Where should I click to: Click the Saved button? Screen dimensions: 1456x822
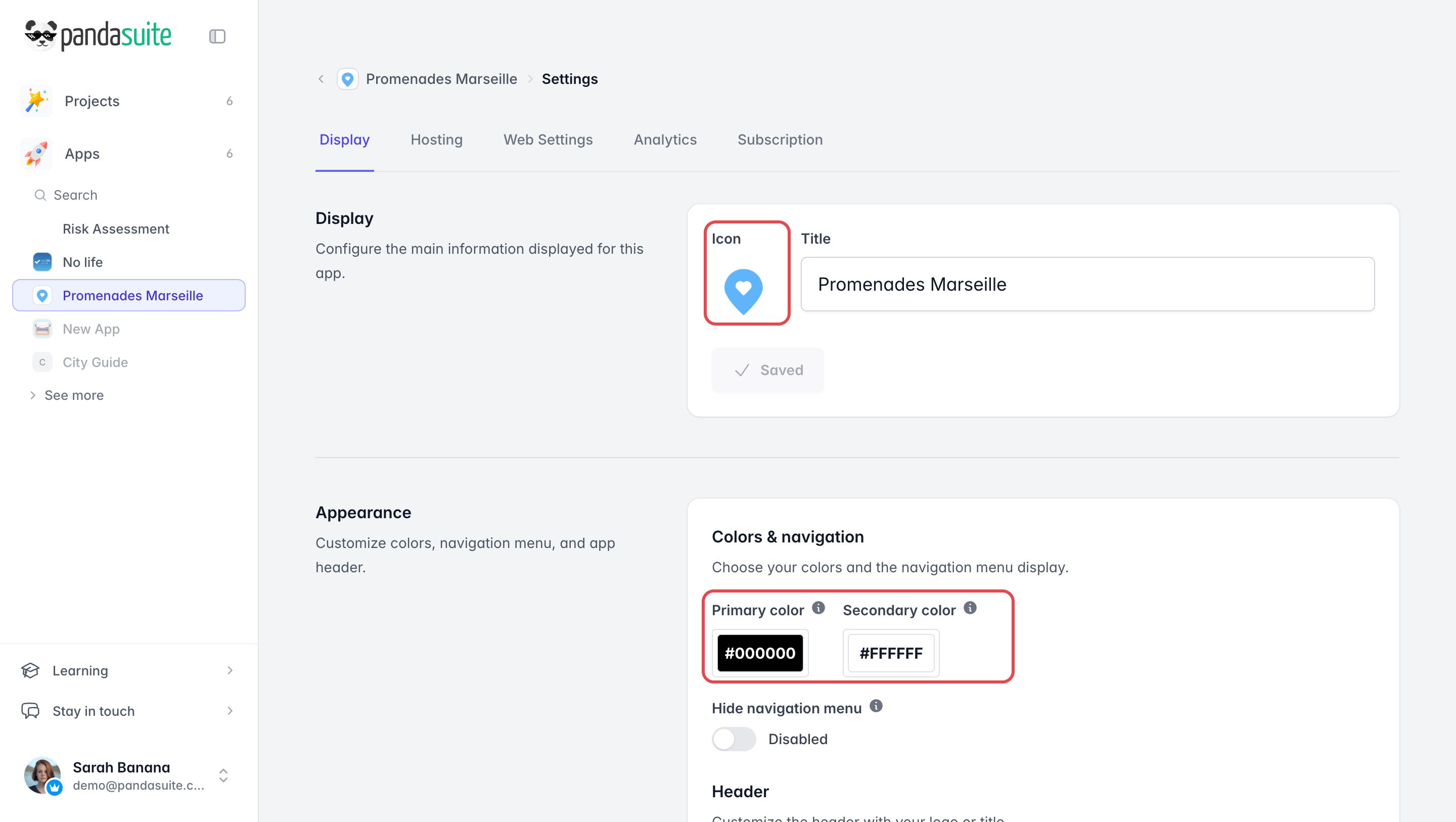pyautogui.click(x=767, y=370)
